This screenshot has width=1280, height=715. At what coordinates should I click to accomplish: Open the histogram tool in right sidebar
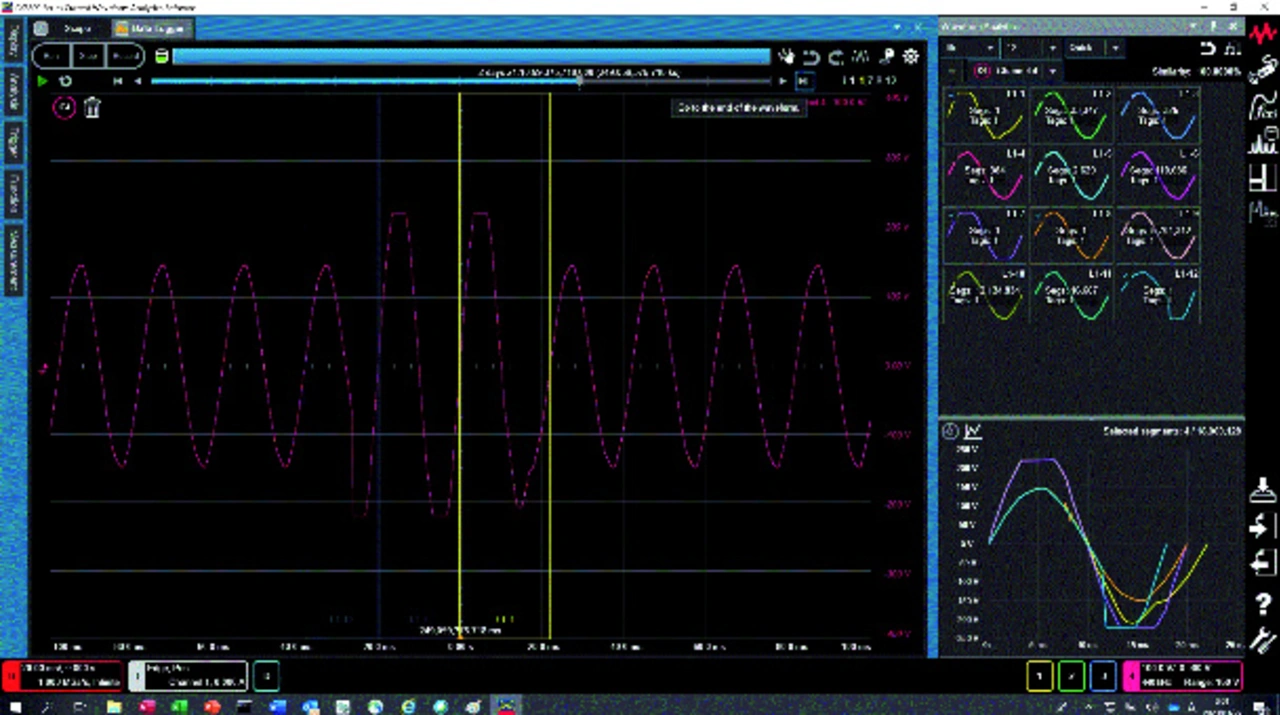[1263, 141]
